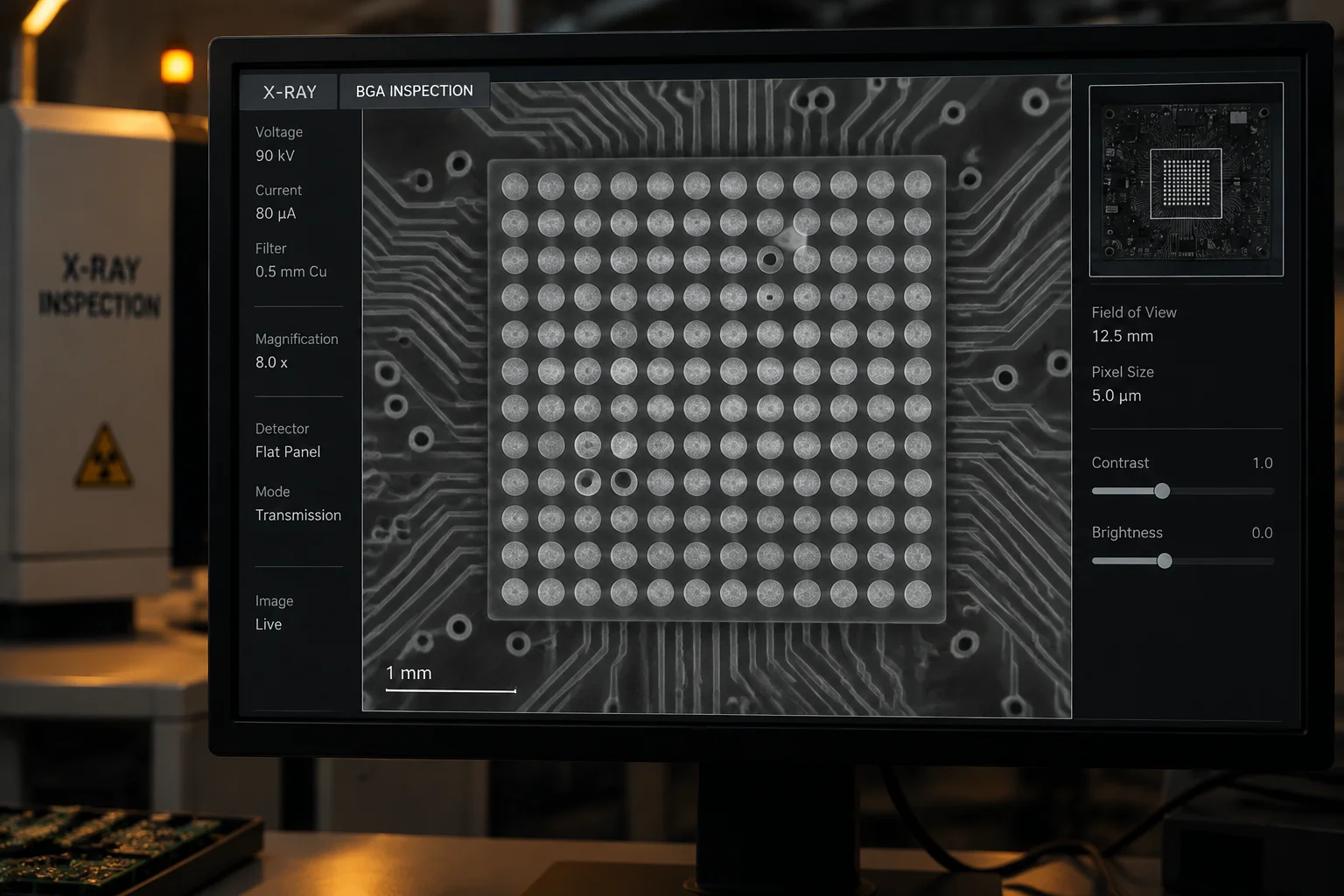Click the Filter label
The width and height of the screenshot is (1344, 896).
[x=271, y=248]
